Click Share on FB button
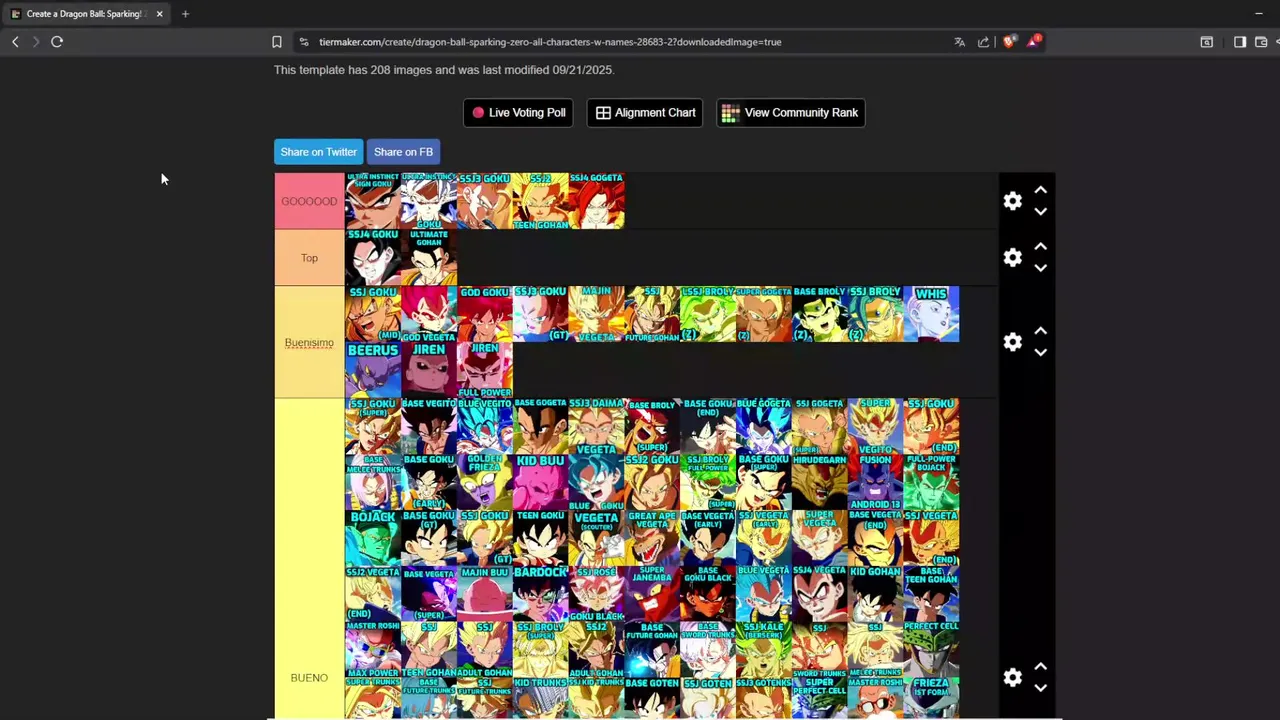The width and height of the screenshot is (1280, 720). [403, 152]
